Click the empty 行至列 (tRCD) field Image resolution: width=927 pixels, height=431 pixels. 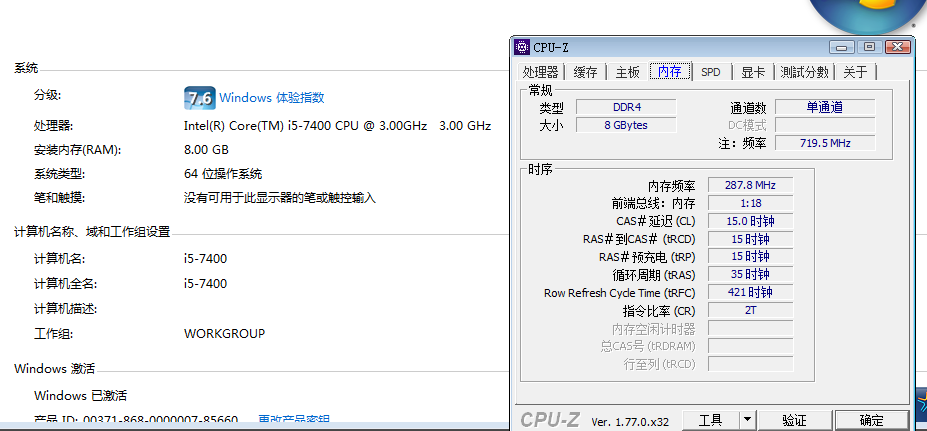point(750,364)
